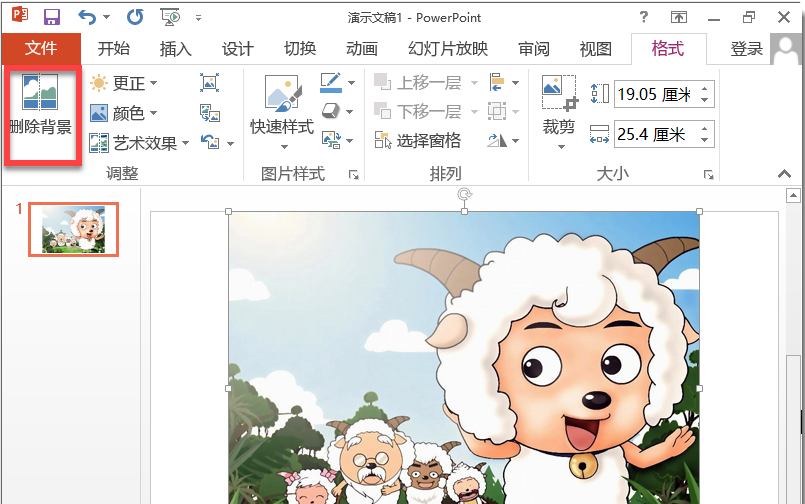Click the Redo/Repeat icon
Screen dimensions: 805x504
(x=135, y=17)
